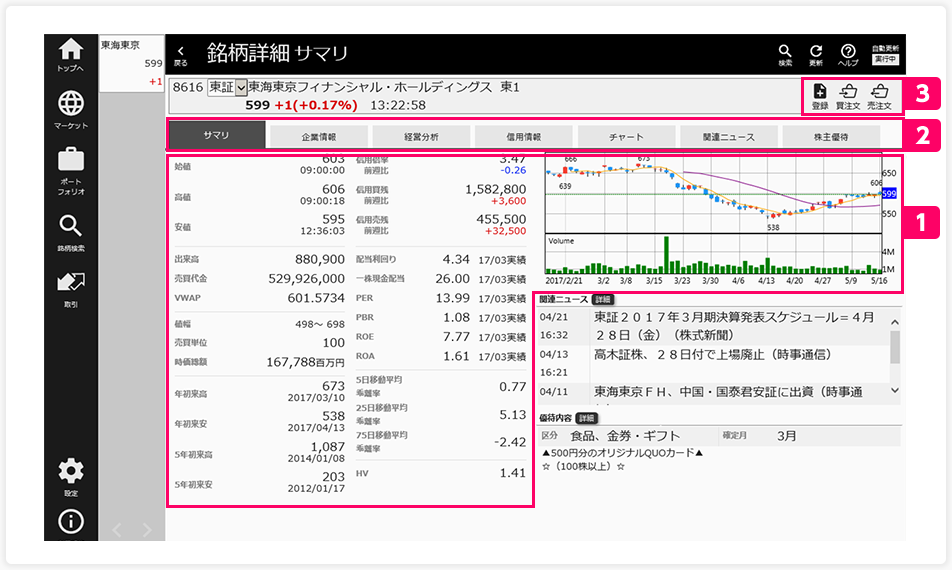The width and height of the screenshot is (952, 570).
Task: Click current price 599 +1(+0.17%)
Action: click(x=301, y=105)
